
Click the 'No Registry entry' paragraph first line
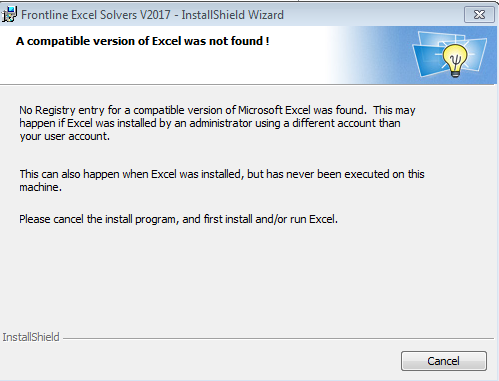click(217, 110)
